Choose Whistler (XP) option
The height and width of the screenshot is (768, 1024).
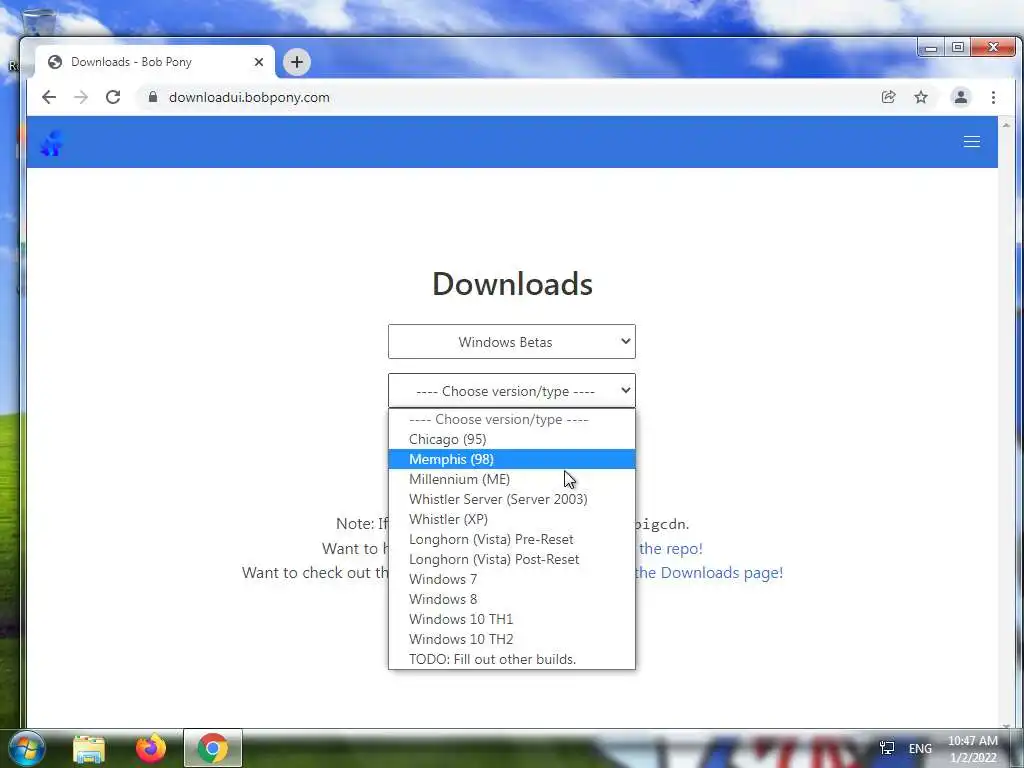511,519
